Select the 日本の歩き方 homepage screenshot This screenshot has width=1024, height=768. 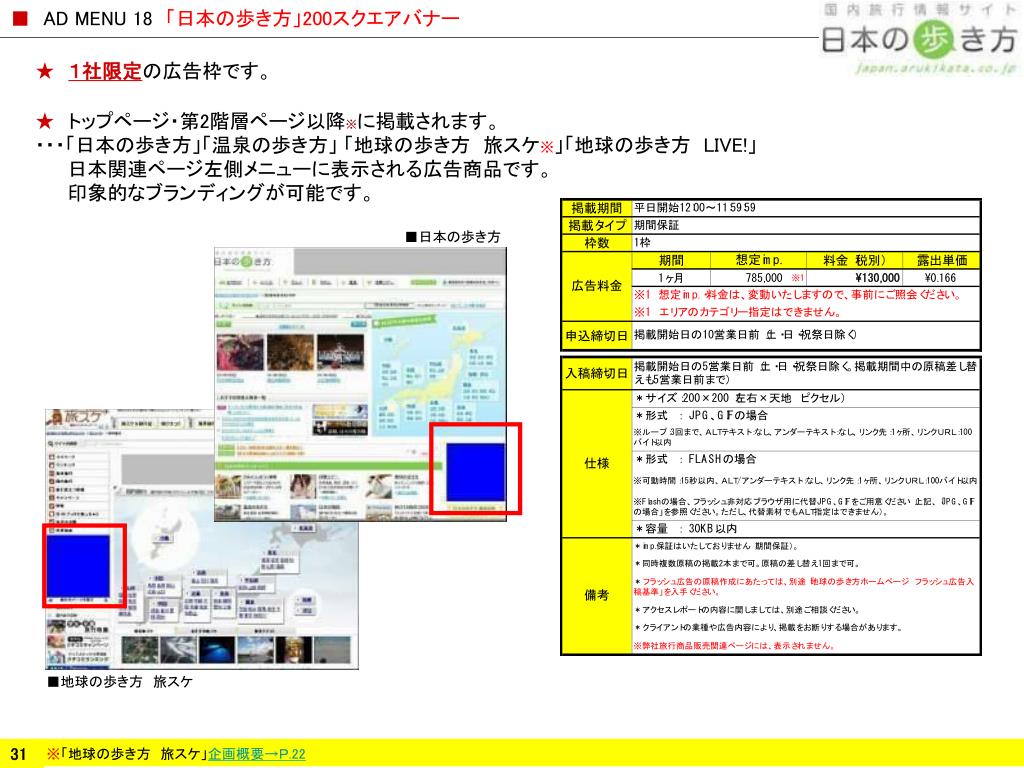(x=360, y=384)
